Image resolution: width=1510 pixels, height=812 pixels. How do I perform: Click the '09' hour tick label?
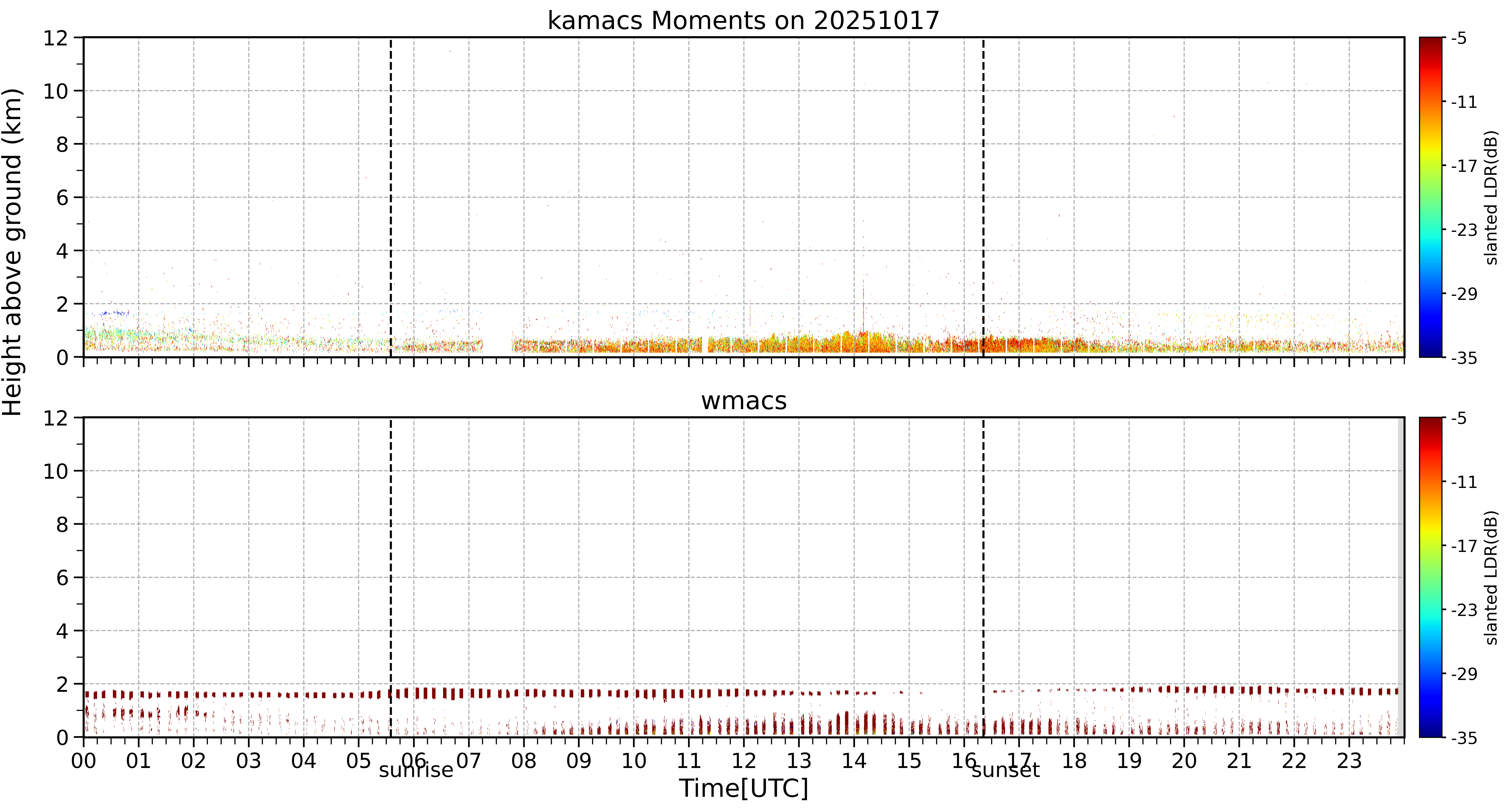coord(579,761)
